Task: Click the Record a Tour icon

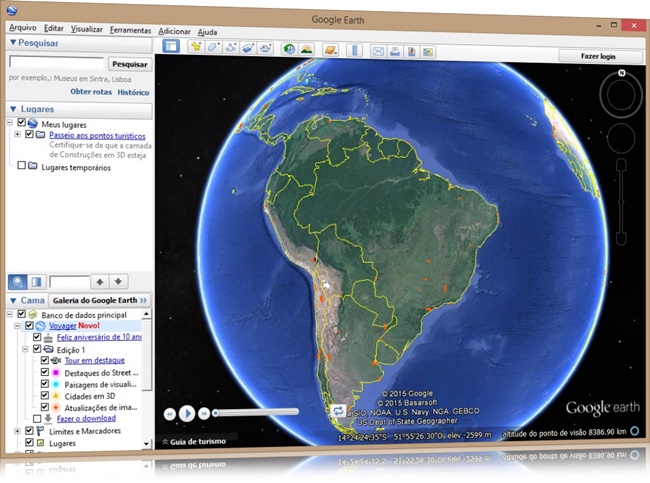Action: point(265,49)
